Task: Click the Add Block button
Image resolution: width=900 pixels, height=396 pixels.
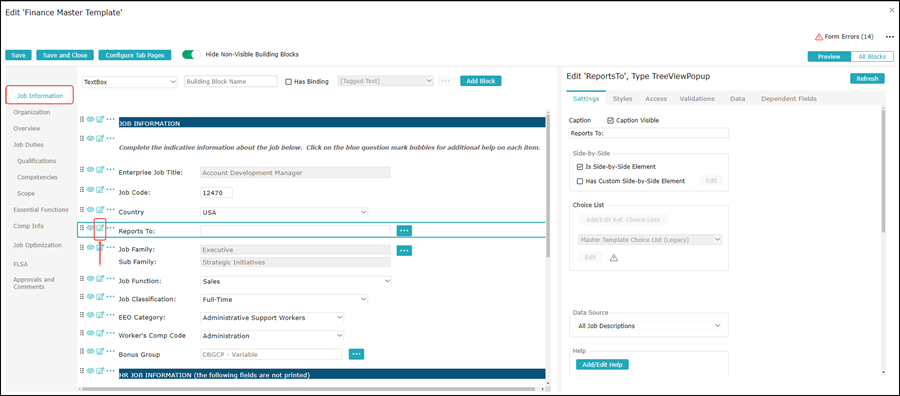Action: point(480,81)
